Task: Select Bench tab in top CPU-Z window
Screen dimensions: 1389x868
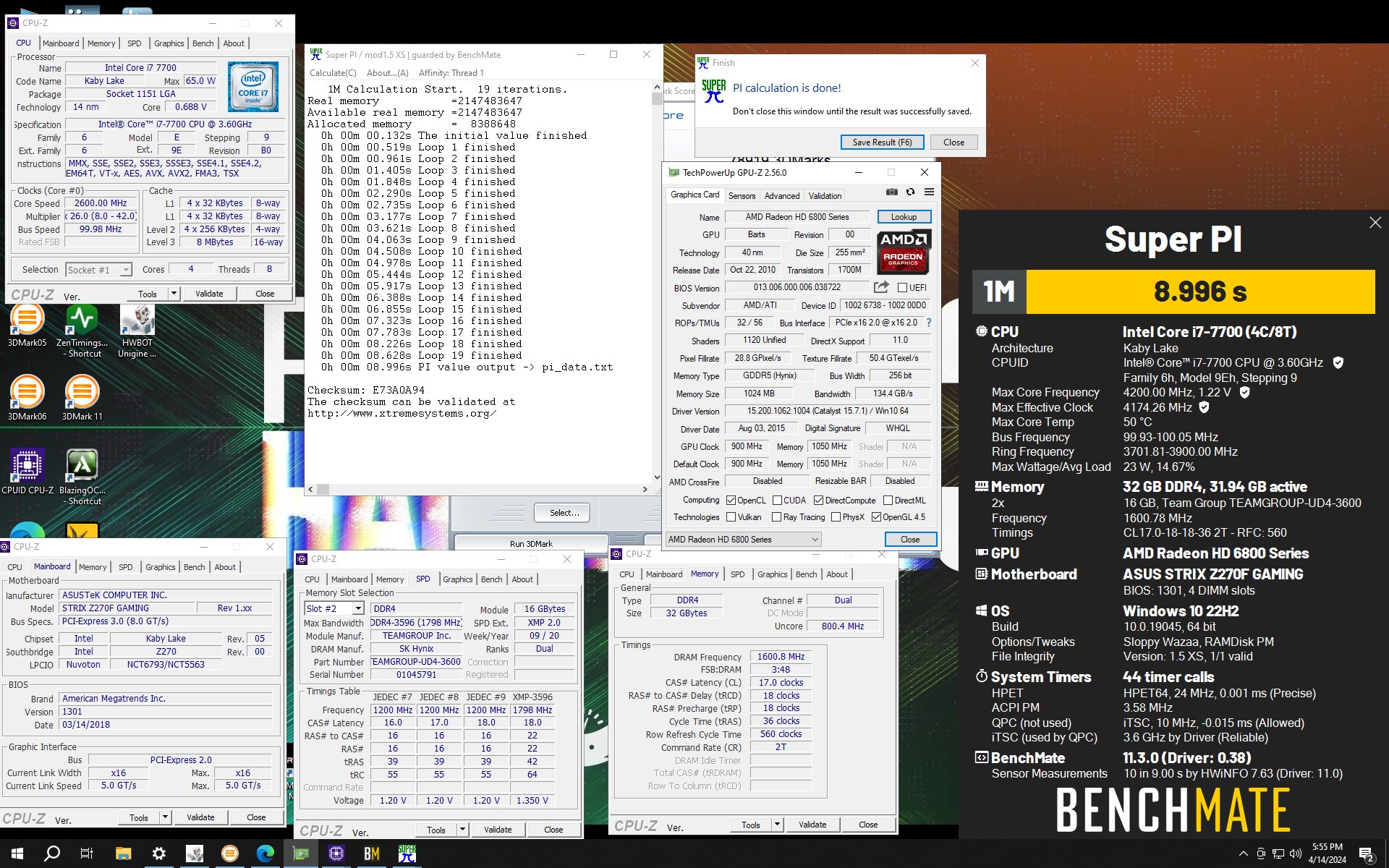Action: [203, 43]
